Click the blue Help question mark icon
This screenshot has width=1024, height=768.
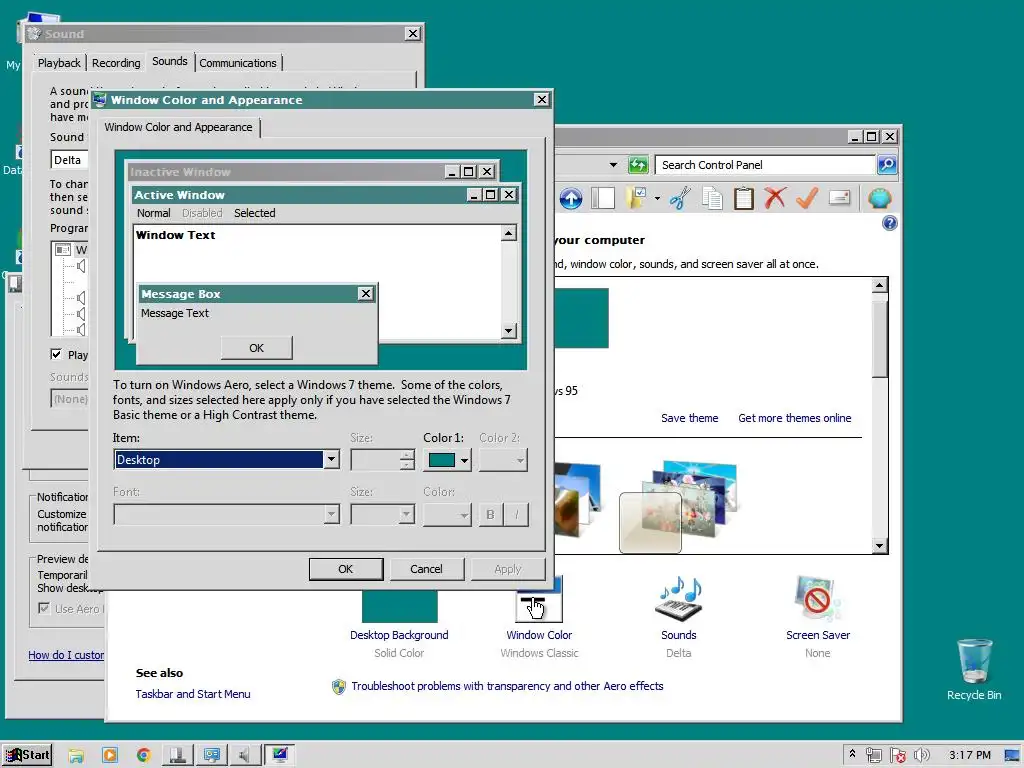coord(889,223)
